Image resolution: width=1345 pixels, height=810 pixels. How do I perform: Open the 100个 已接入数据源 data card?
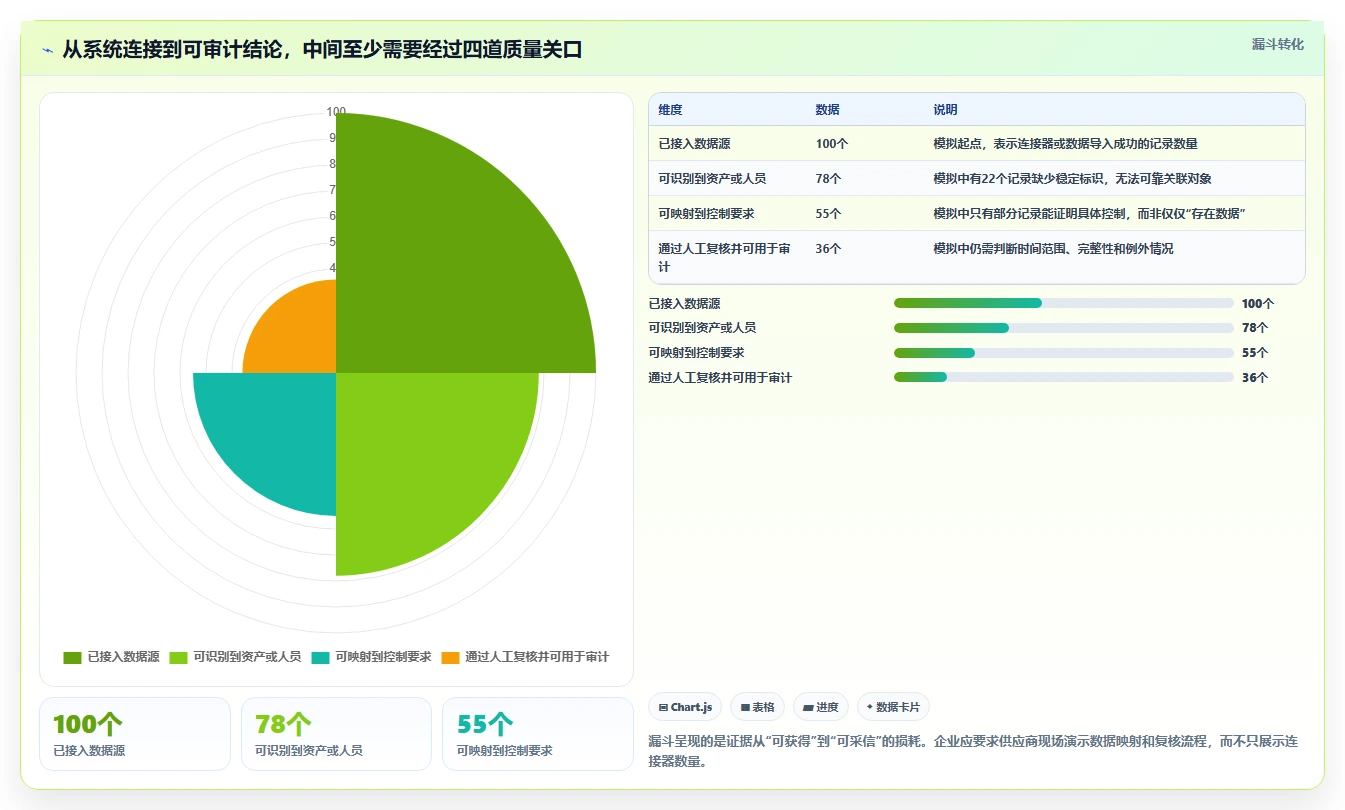pos(135,734)
